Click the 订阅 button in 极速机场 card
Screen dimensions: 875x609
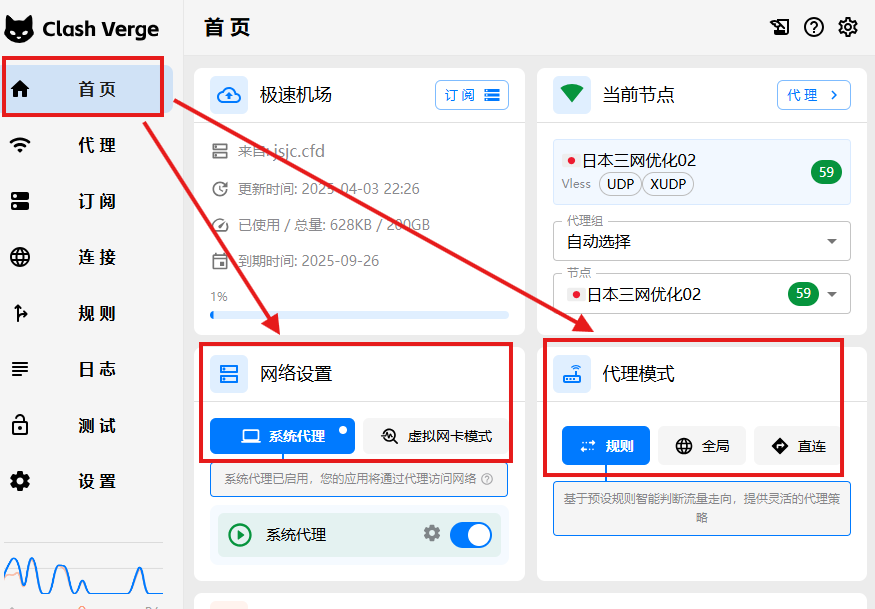471,95
